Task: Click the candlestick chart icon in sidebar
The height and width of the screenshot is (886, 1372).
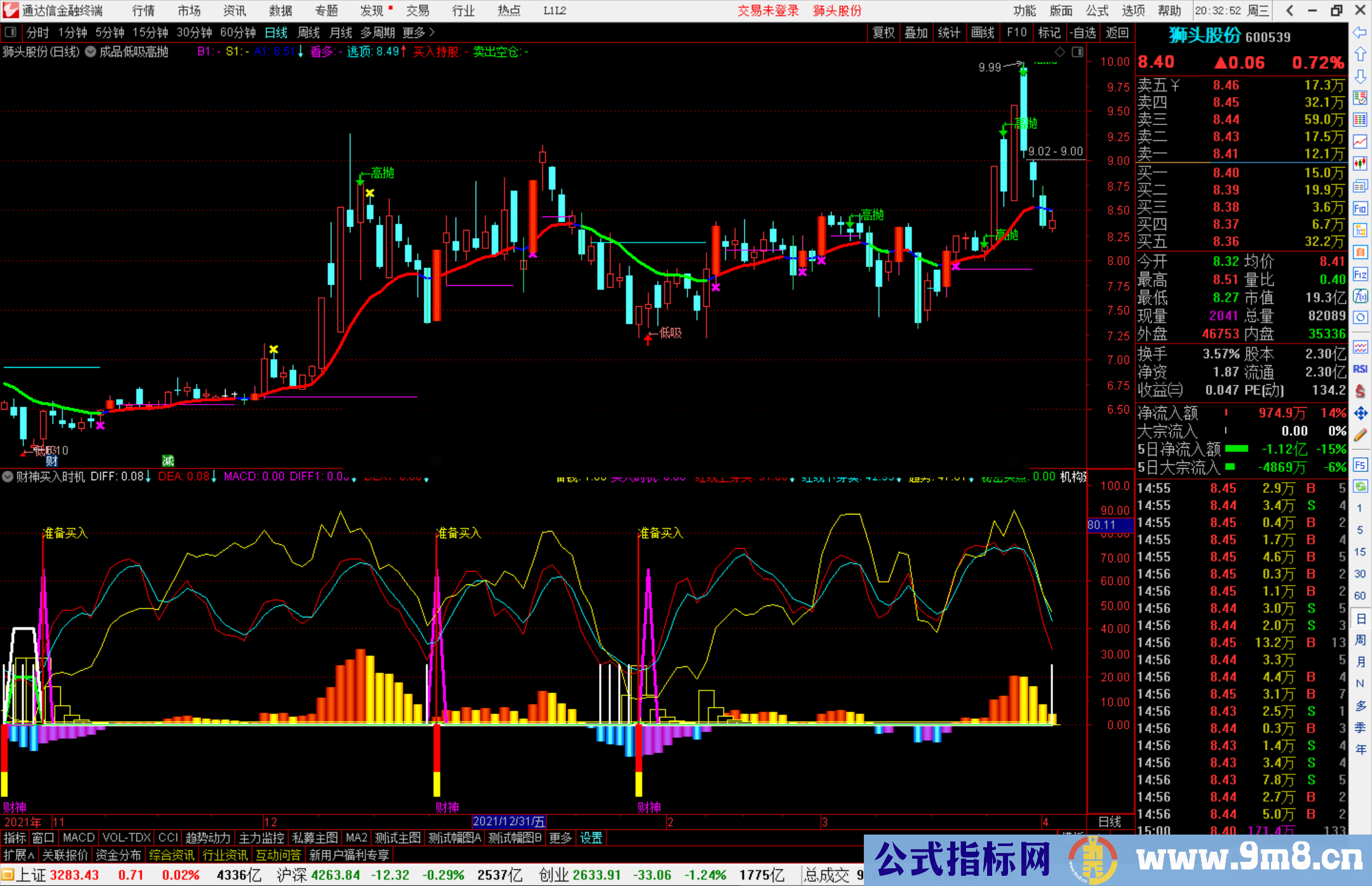Action: 1360,164
